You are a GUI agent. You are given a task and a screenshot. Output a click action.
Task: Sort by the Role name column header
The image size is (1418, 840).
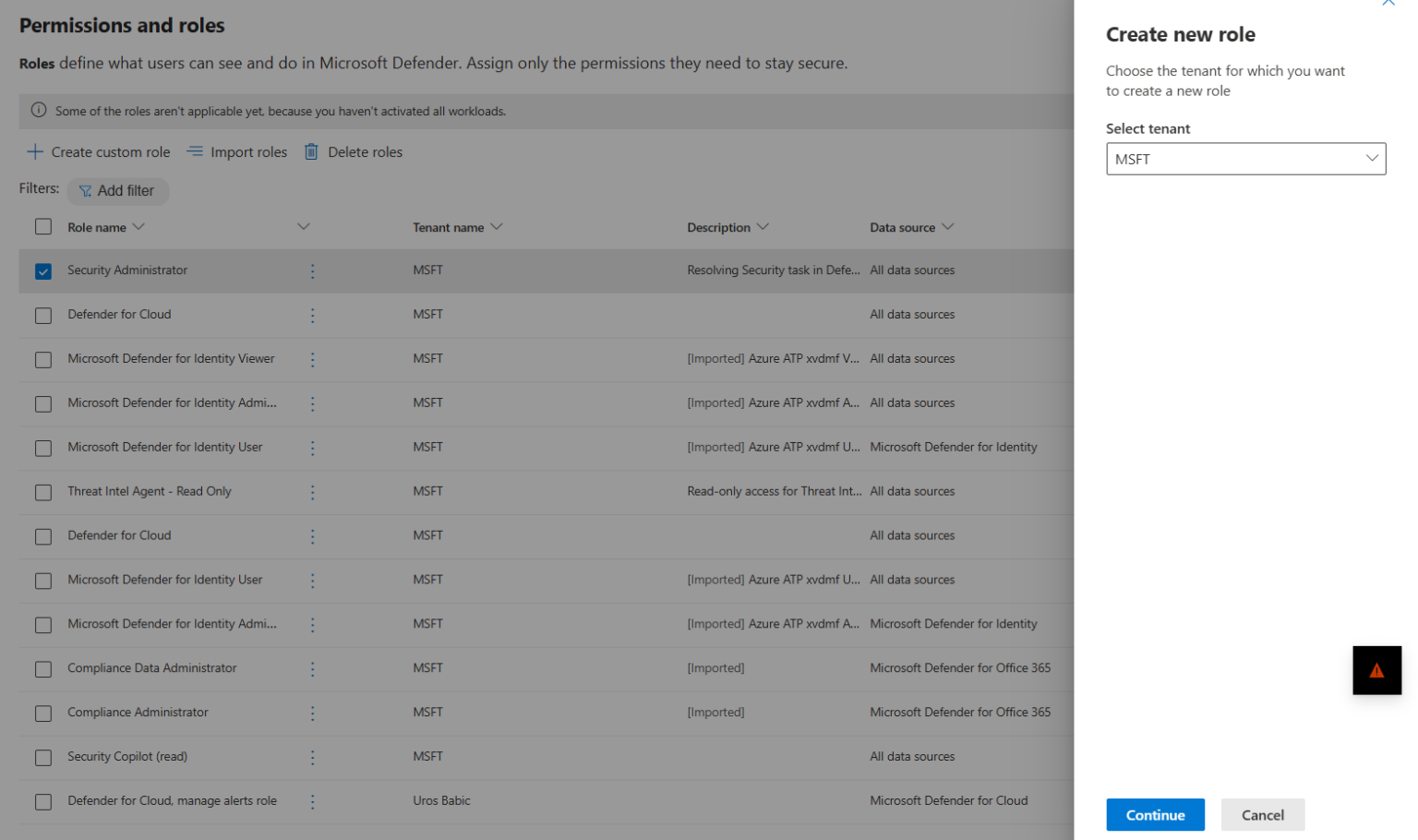[105, 227]
